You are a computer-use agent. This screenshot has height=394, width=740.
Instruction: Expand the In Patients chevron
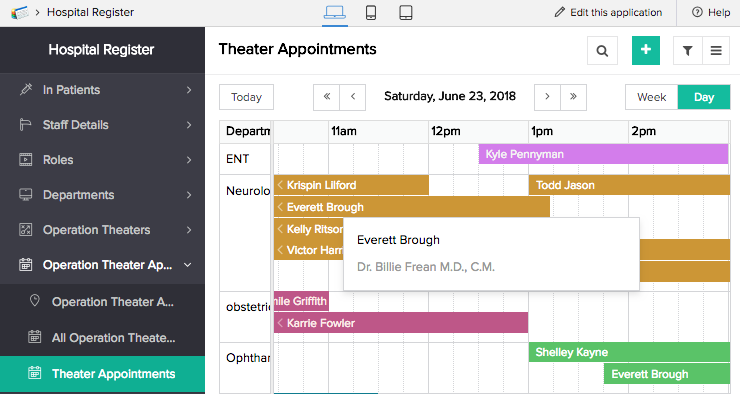pyautogui.click(x=189, y=90)
